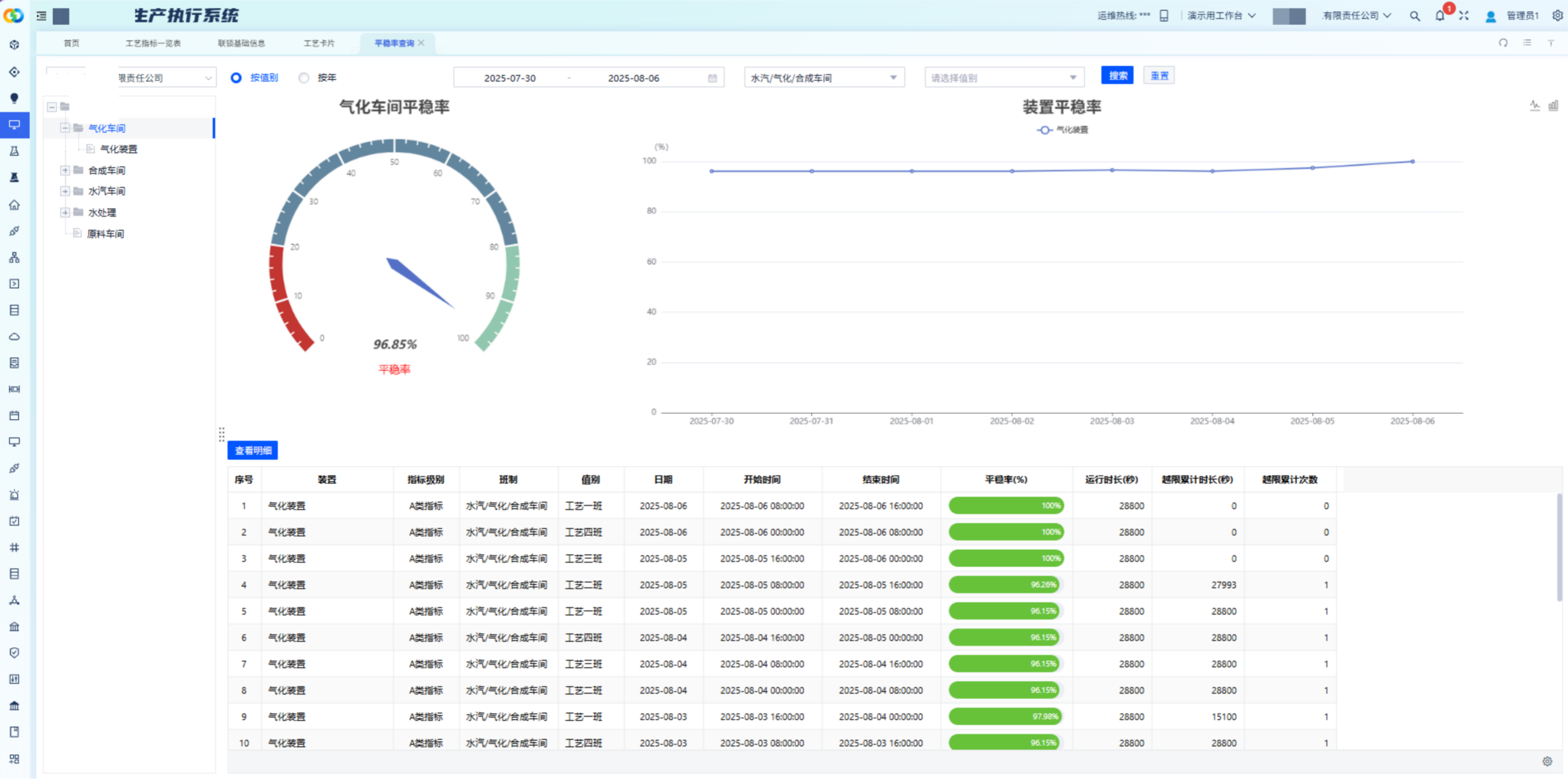This screenshot has width=1568, height=781.
Task: Select the 按年 radio button
Action: point(304,78)
